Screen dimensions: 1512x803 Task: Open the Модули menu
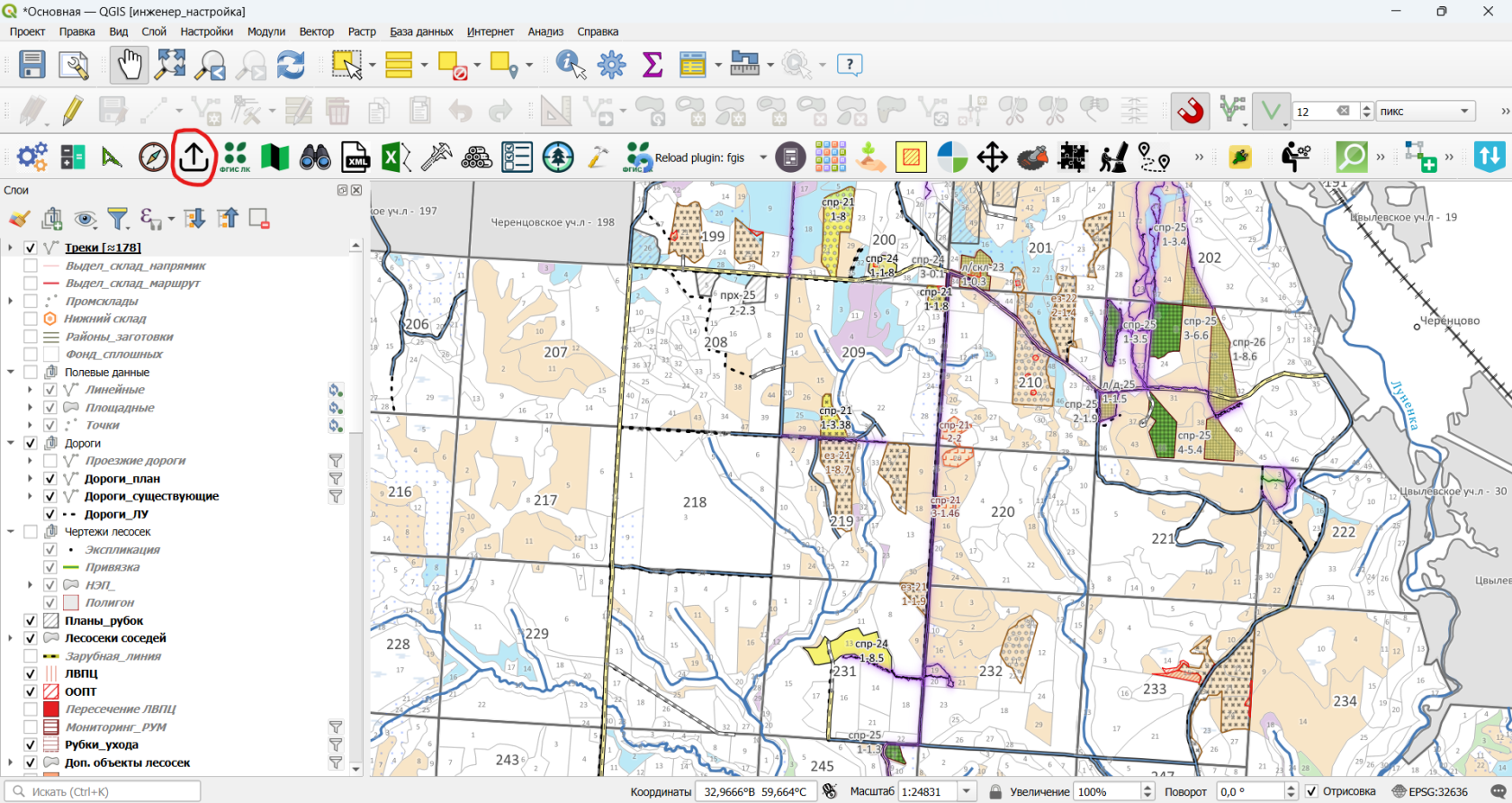(x=266, y=32)
